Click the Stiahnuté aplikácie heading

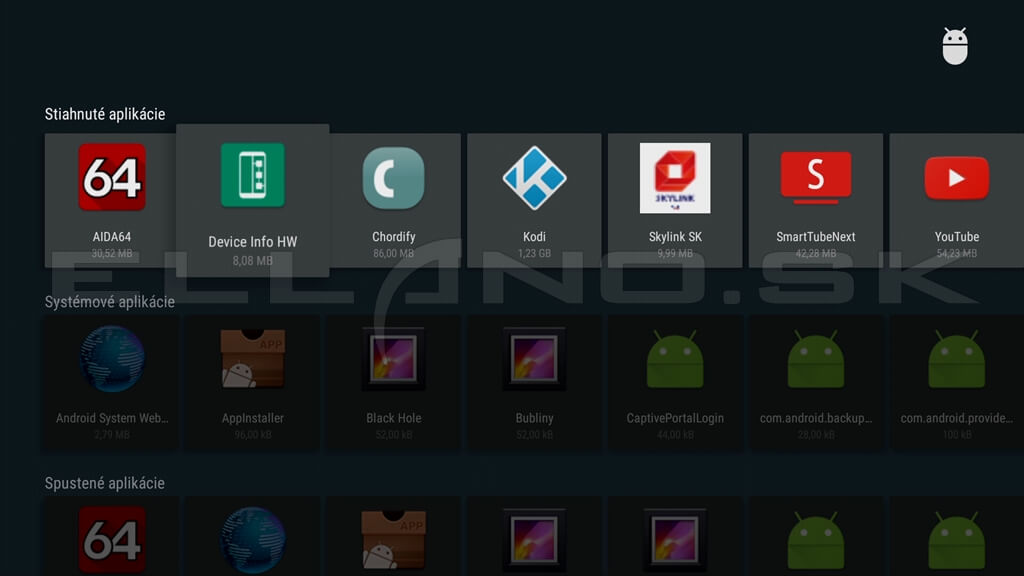coord(104,114)
